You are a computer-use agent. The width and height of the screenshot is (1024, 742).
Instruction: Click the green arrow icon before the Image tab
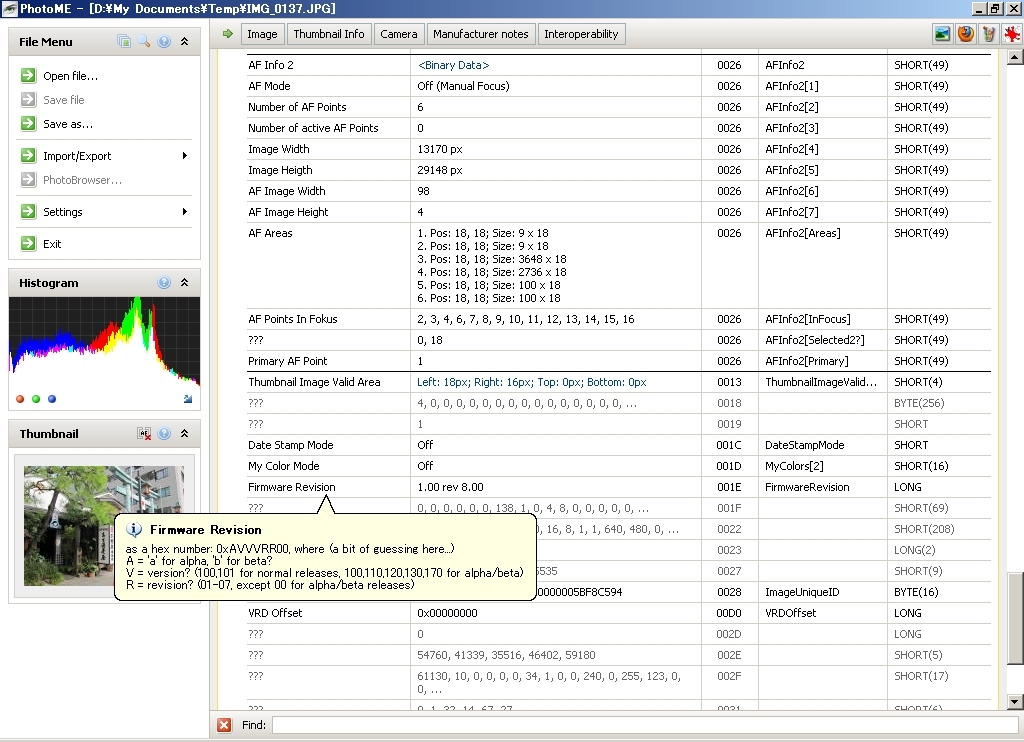coord(228,33)
